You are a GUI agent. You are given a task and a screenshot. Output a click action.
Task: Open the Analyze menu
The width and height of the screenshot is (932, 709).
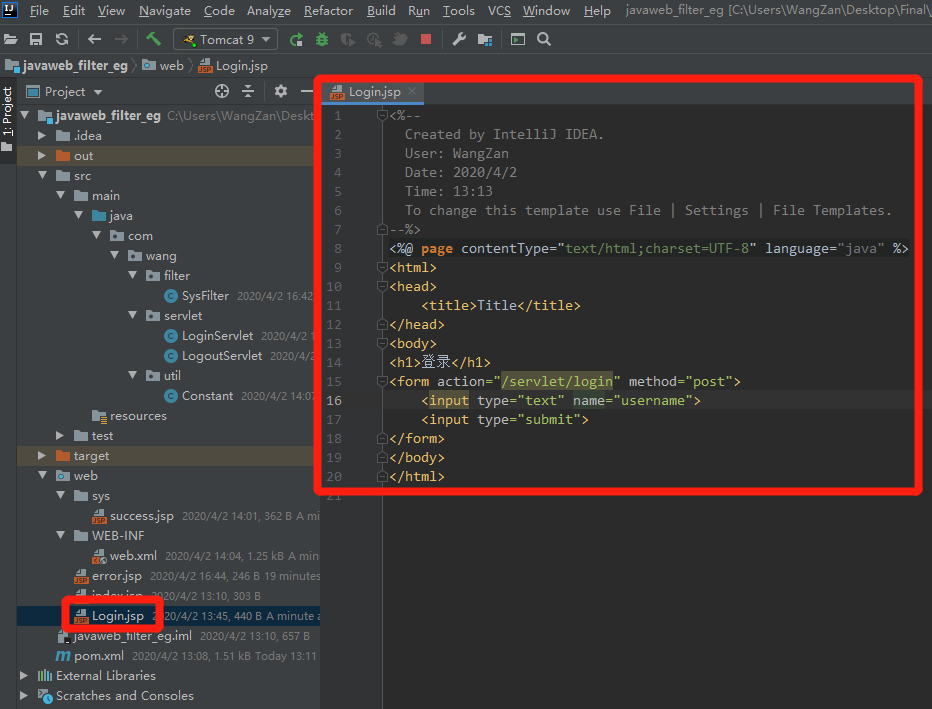(269, 11)
